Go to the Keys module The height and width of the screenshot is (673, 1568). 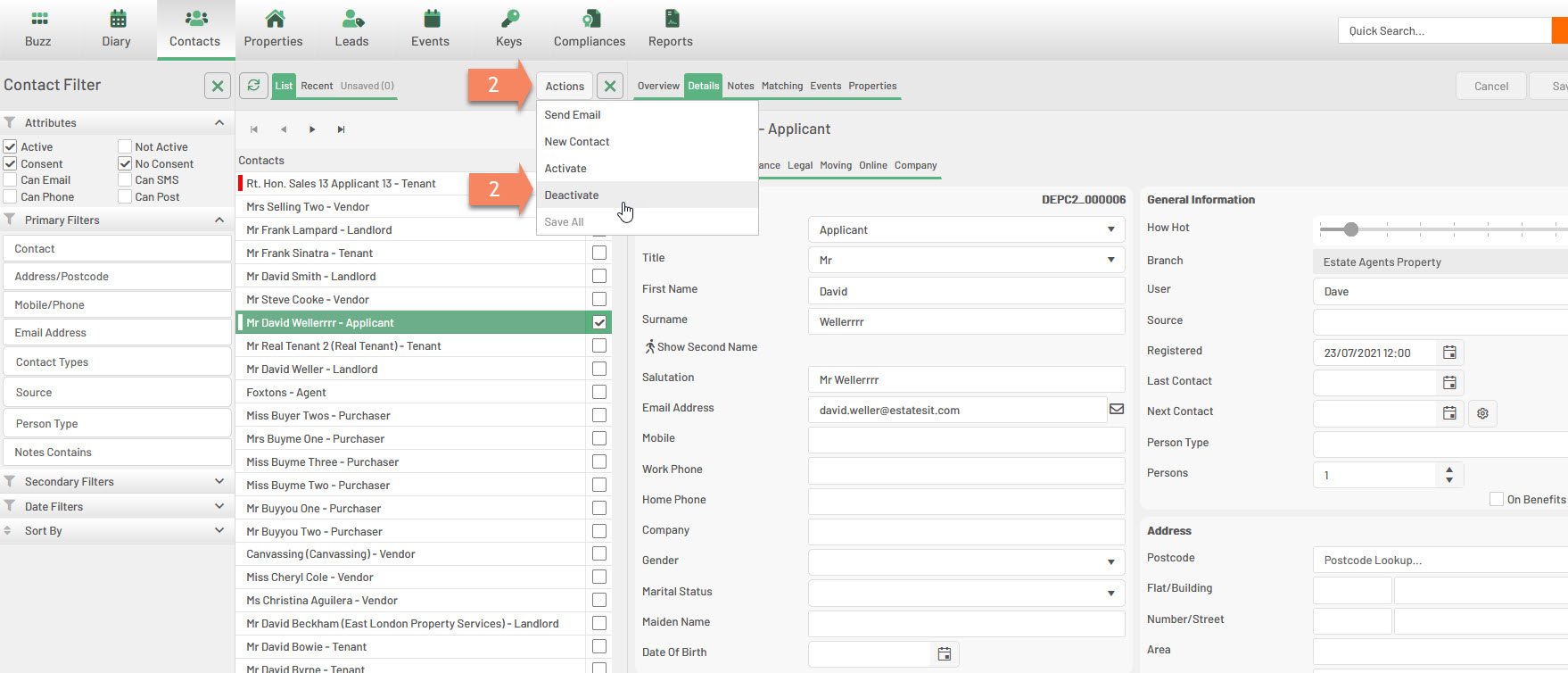pyautogui.click(x=508, y=20)
